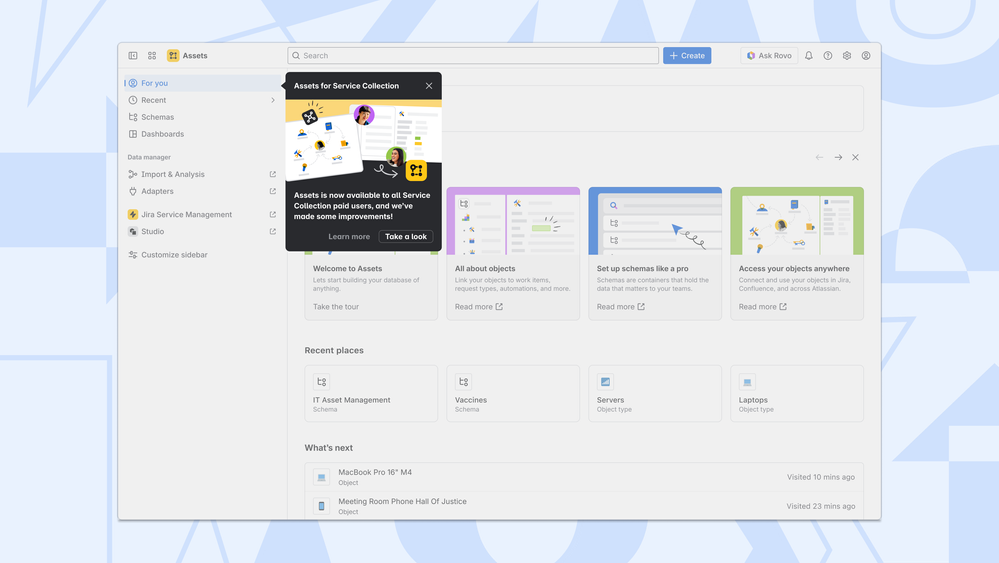The height and width of the screenshot is (563, 999).
Task: Dismiss the onboarding cards carousel
Action: coord(855,157)
